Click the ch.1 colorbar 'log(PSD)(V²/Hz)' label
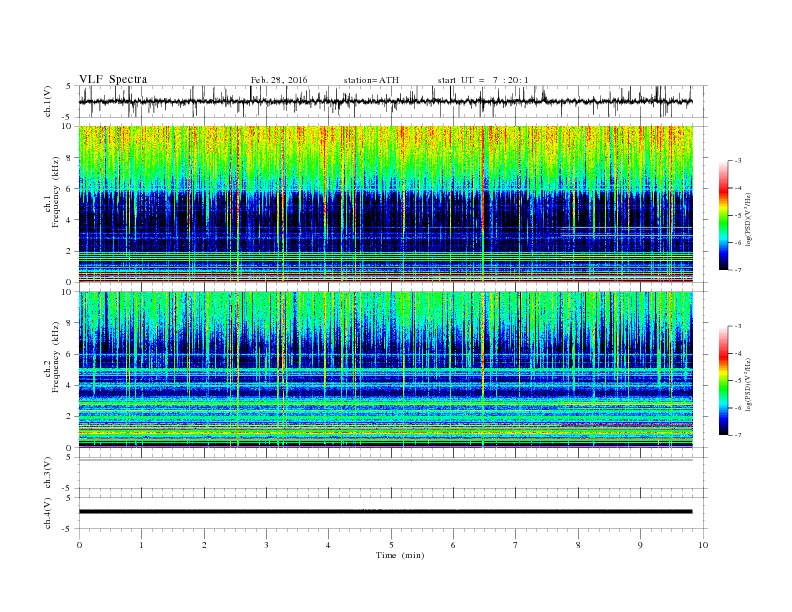Screen dimensions: 792x612 click(x=748, y=220)
